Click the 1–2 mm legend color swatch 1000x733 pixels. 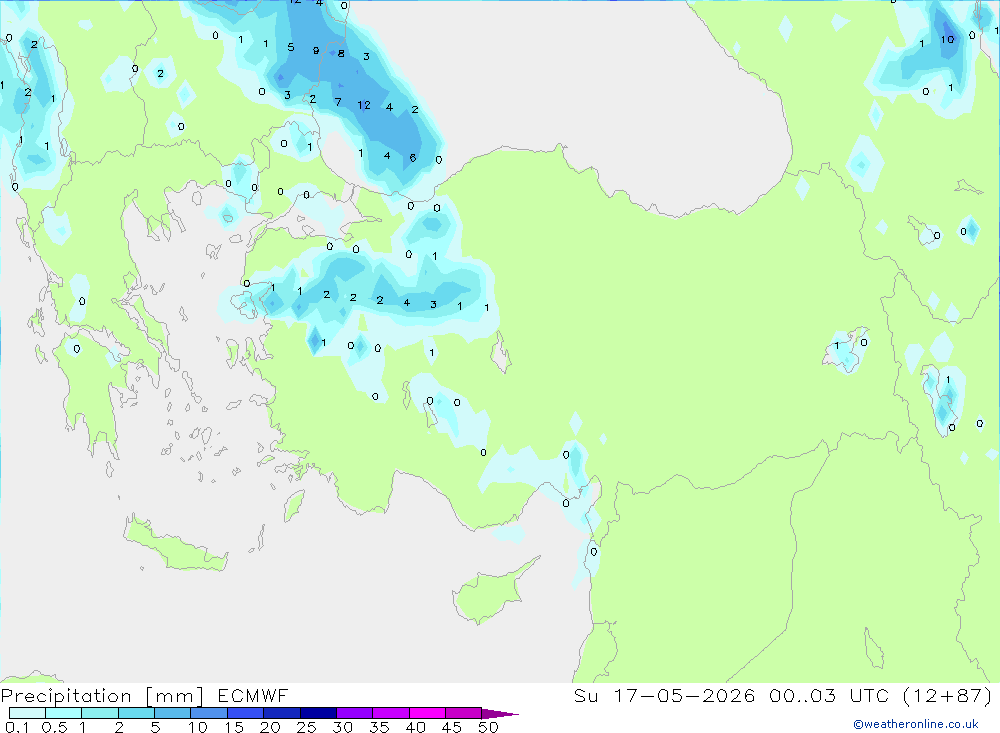tap(100, 713)
